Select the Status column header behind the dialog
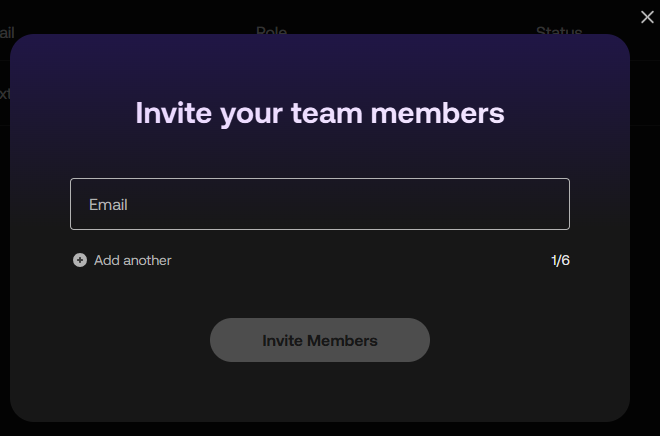The height and width of the screenshot is (436, 660). tap(558, 32)
